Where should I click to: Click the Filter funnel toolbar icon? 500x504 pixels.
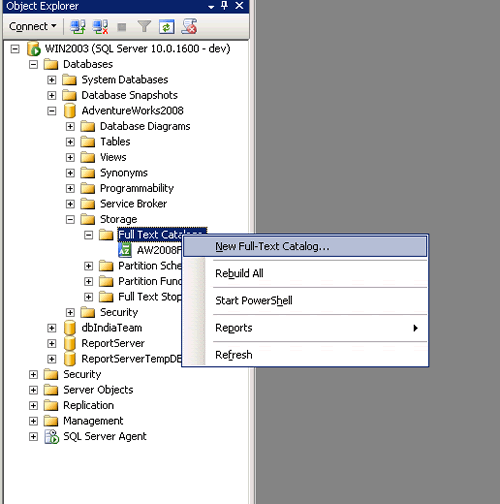point(144,27)
